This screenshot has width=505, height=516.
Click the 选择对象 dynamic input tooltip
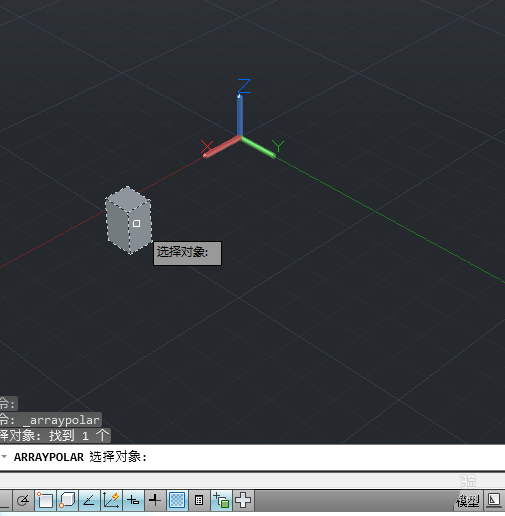pos(187,253)
